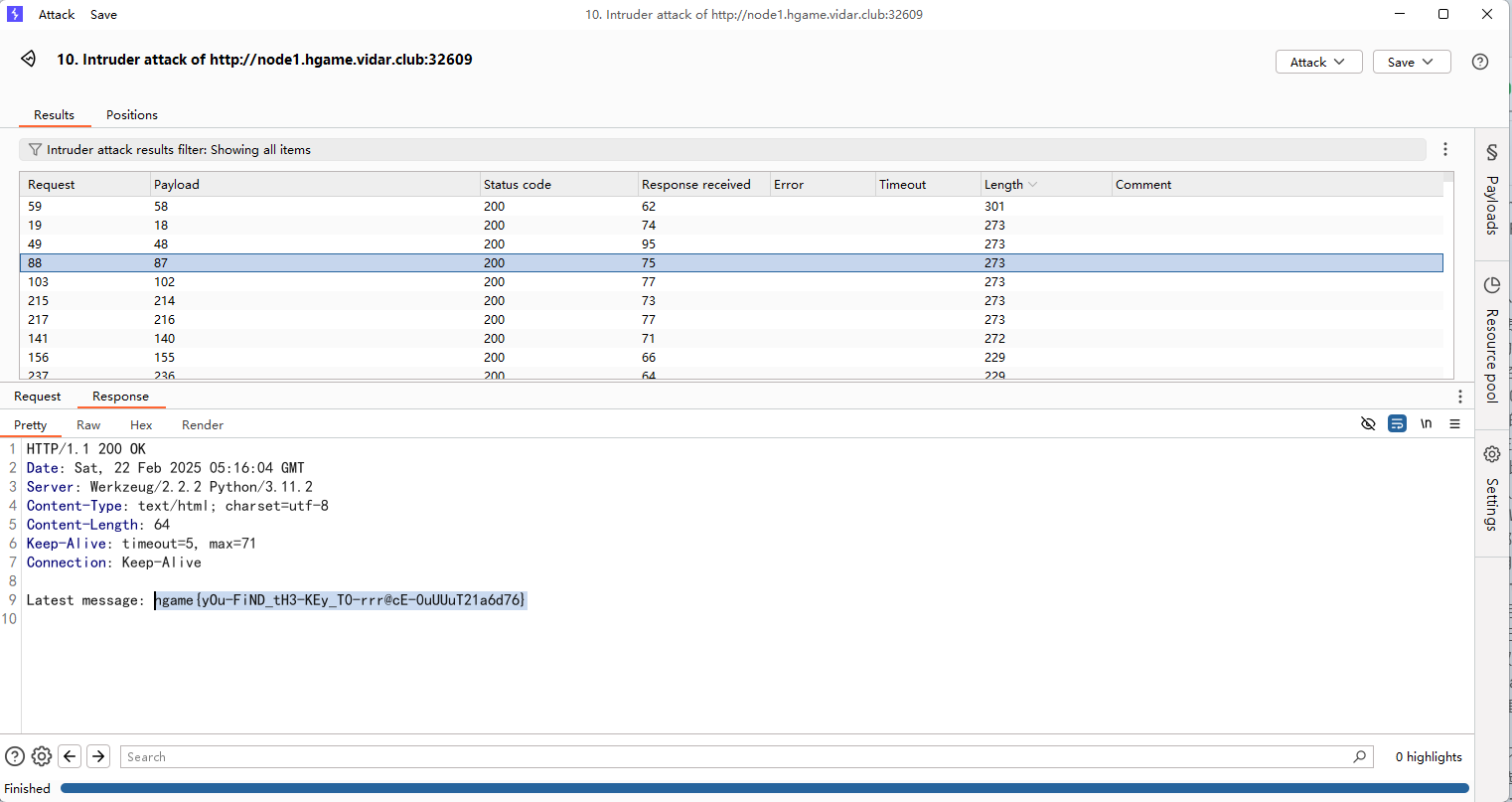Open the Request tab of message viewer
This screenshot has width=1512, height=802.
pos(38,397)
